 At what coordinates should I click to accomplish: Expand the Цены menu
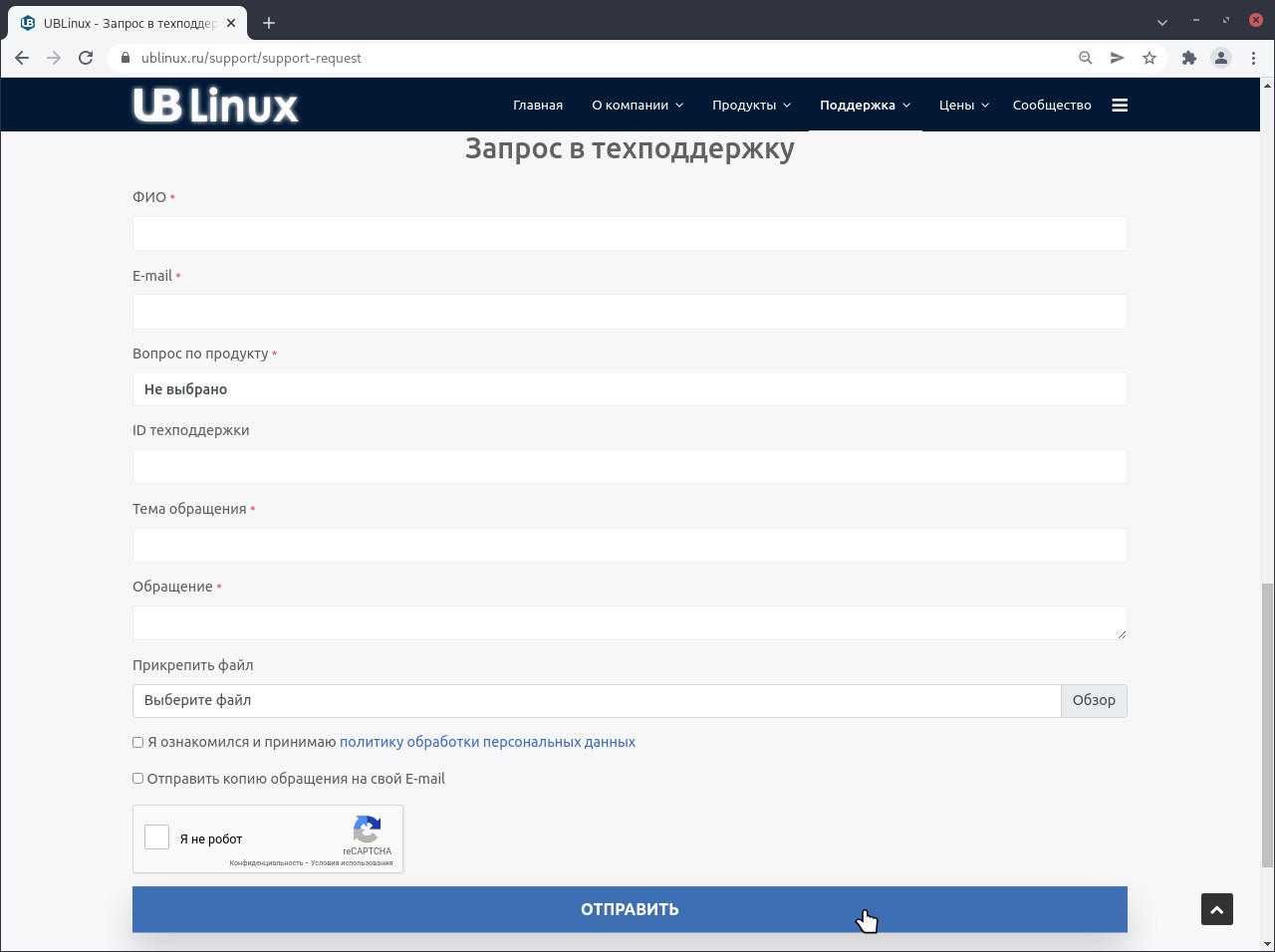964,105
